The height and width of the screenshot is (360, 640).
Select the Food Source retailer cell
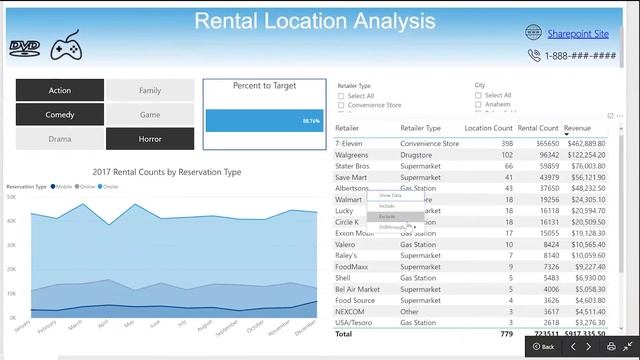(x=355, y=300)
